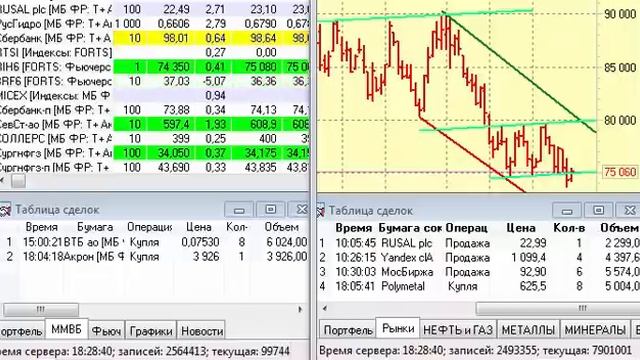Open the Графики tab
Viewport: 640px width, 360px height.
tap(151, 331)
